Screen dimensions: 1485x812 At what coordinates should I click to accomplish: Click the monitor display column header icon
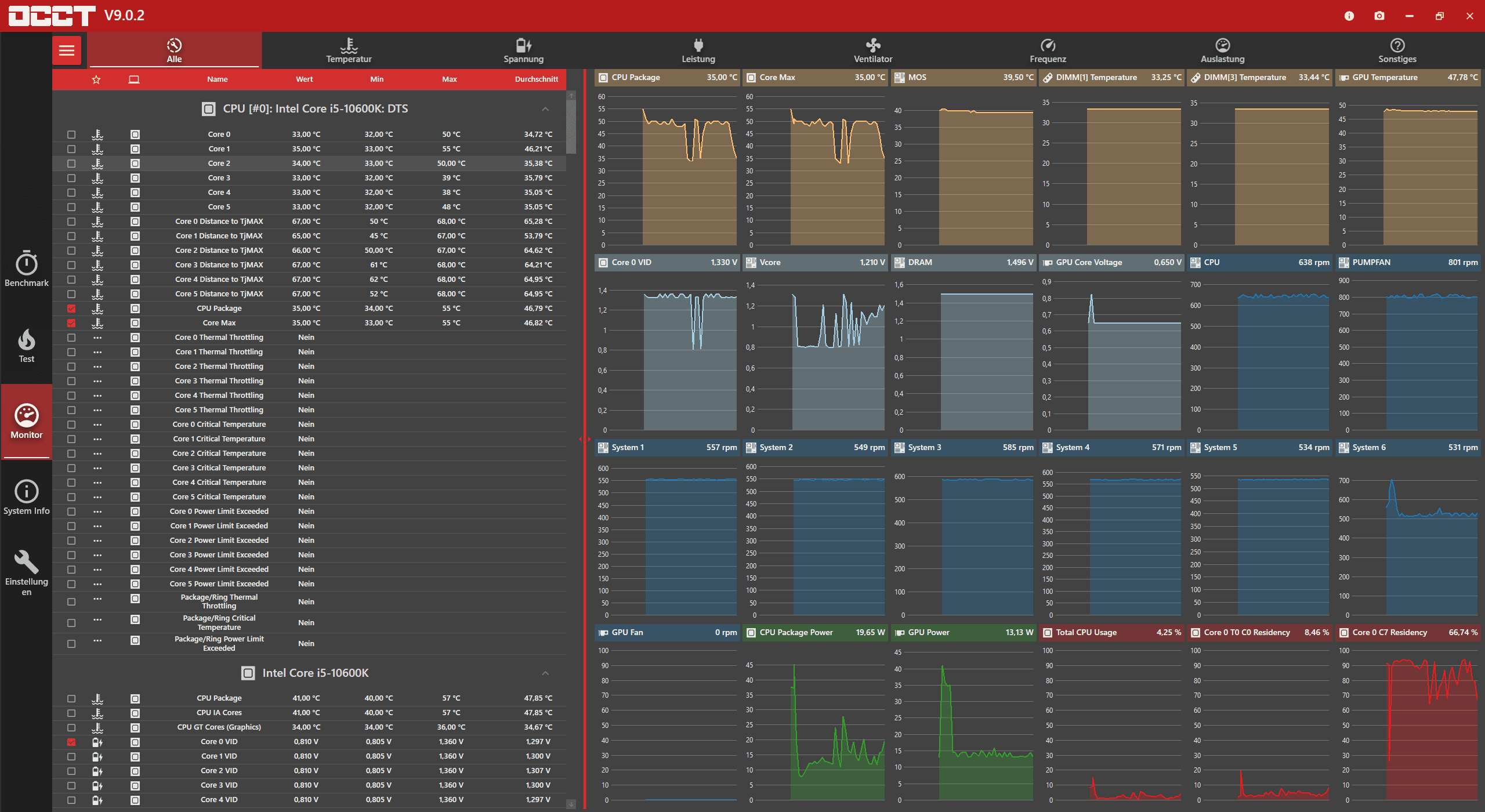coord(134,79)
